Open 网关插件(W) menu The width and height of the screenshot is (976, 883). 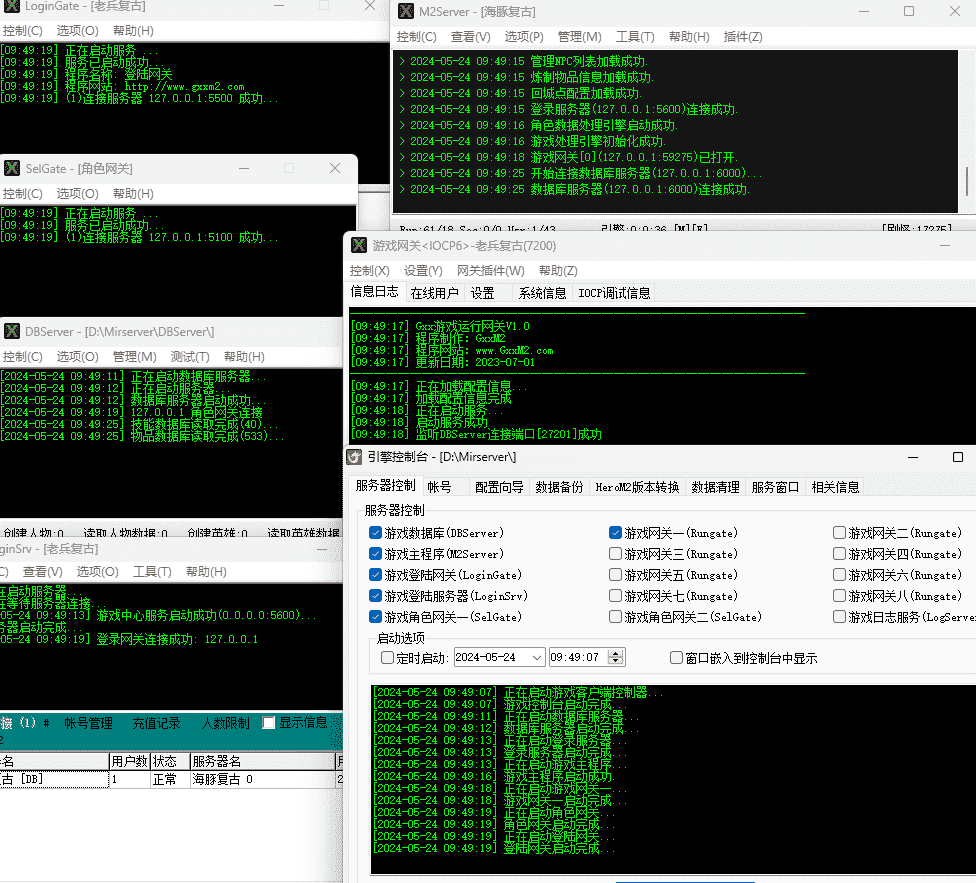click(490, 271)
